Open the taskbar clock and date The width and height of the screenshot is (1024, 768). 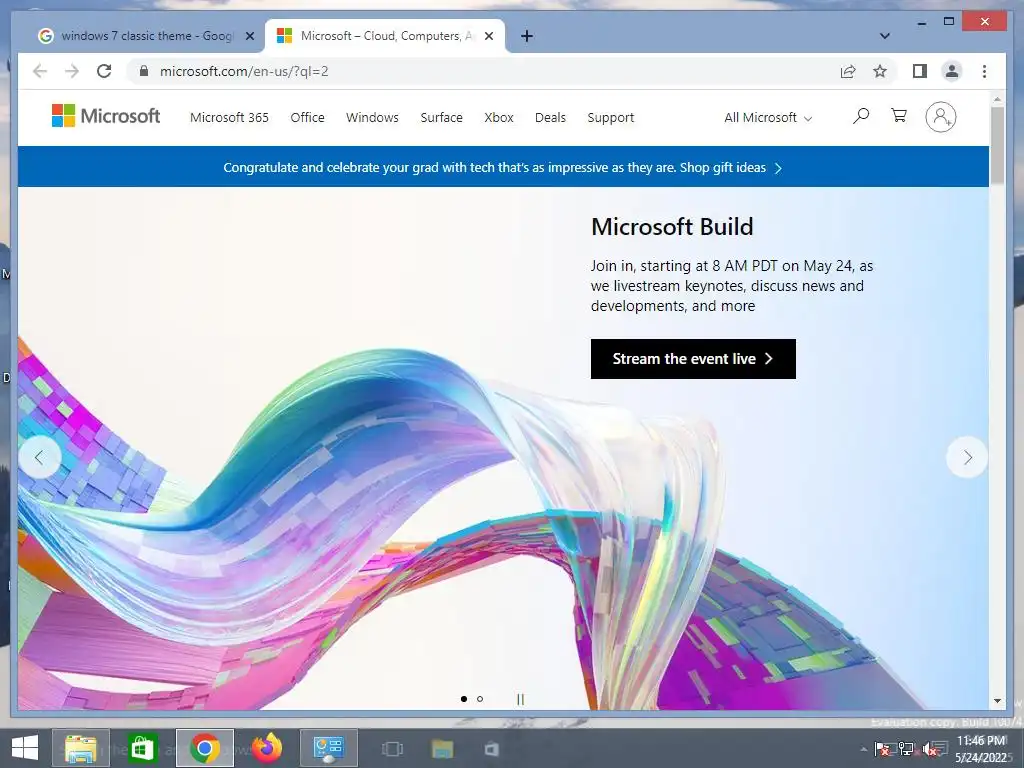pyautogui.click(x=982, y=749)
